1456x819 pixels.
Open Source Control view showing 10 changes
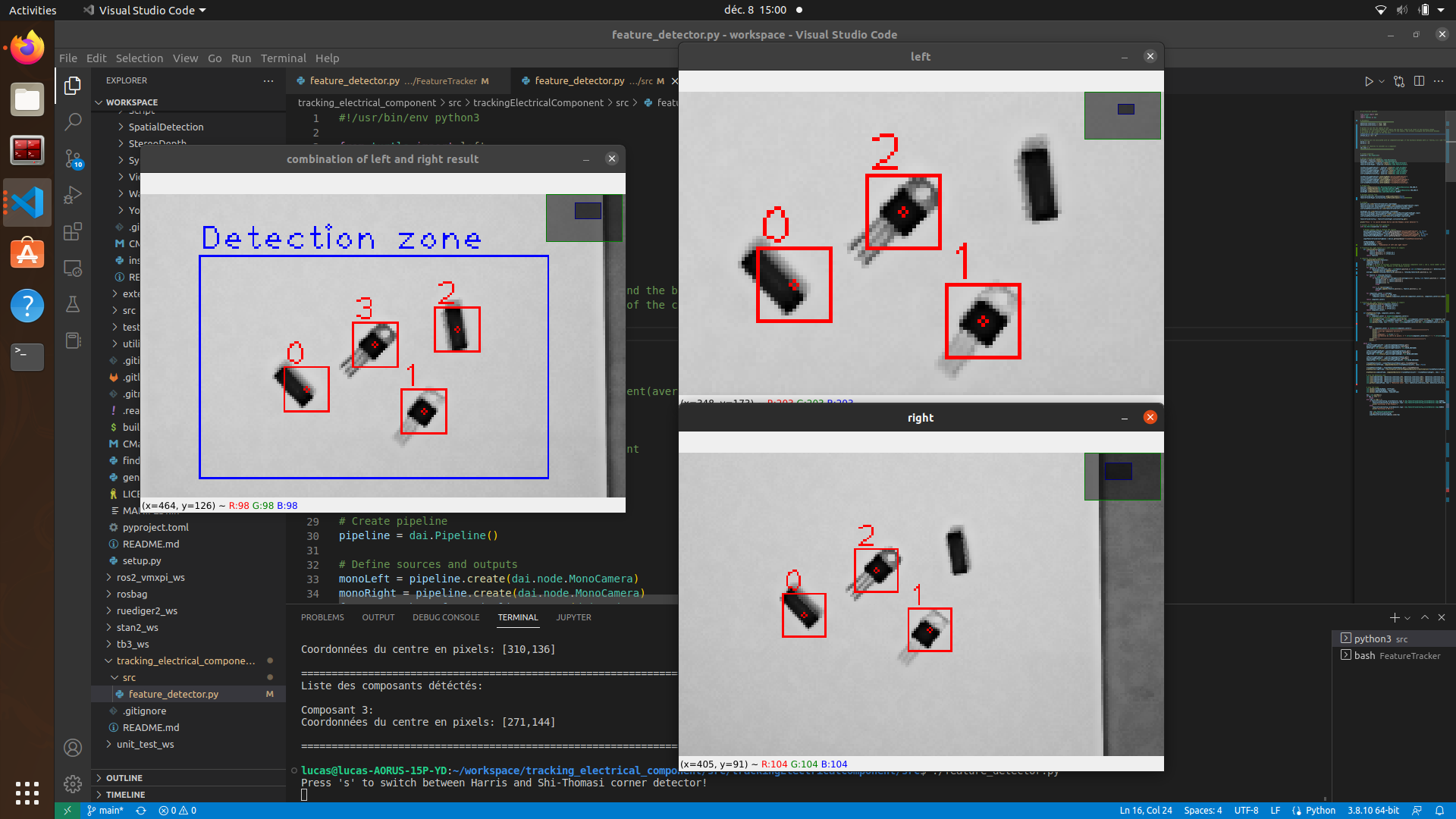point(72,158)
